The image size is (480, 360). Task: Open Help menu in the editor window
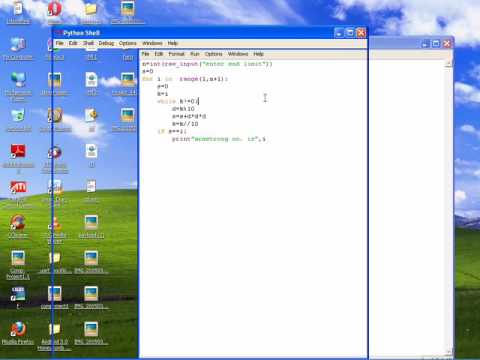(x=258, y=54)
